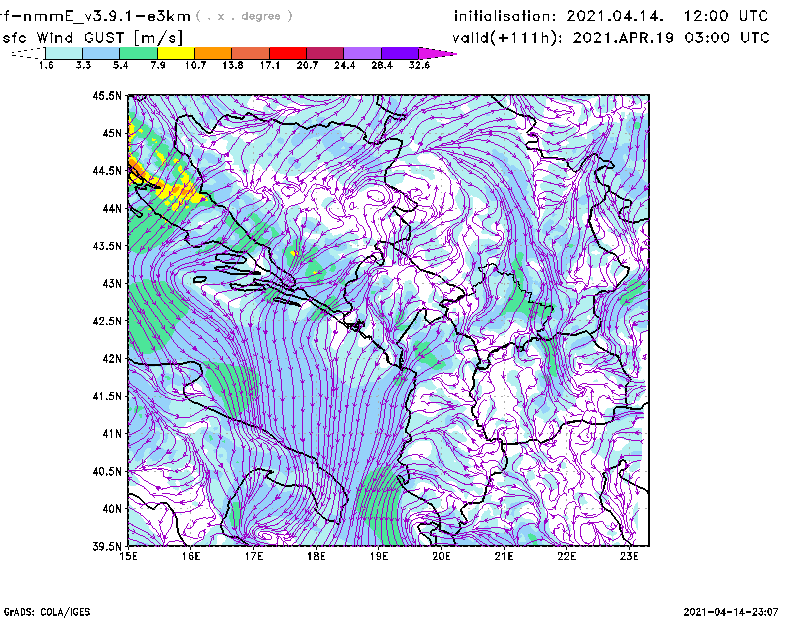
Task: Click the 45.5N latitude label
Action: 107,95
